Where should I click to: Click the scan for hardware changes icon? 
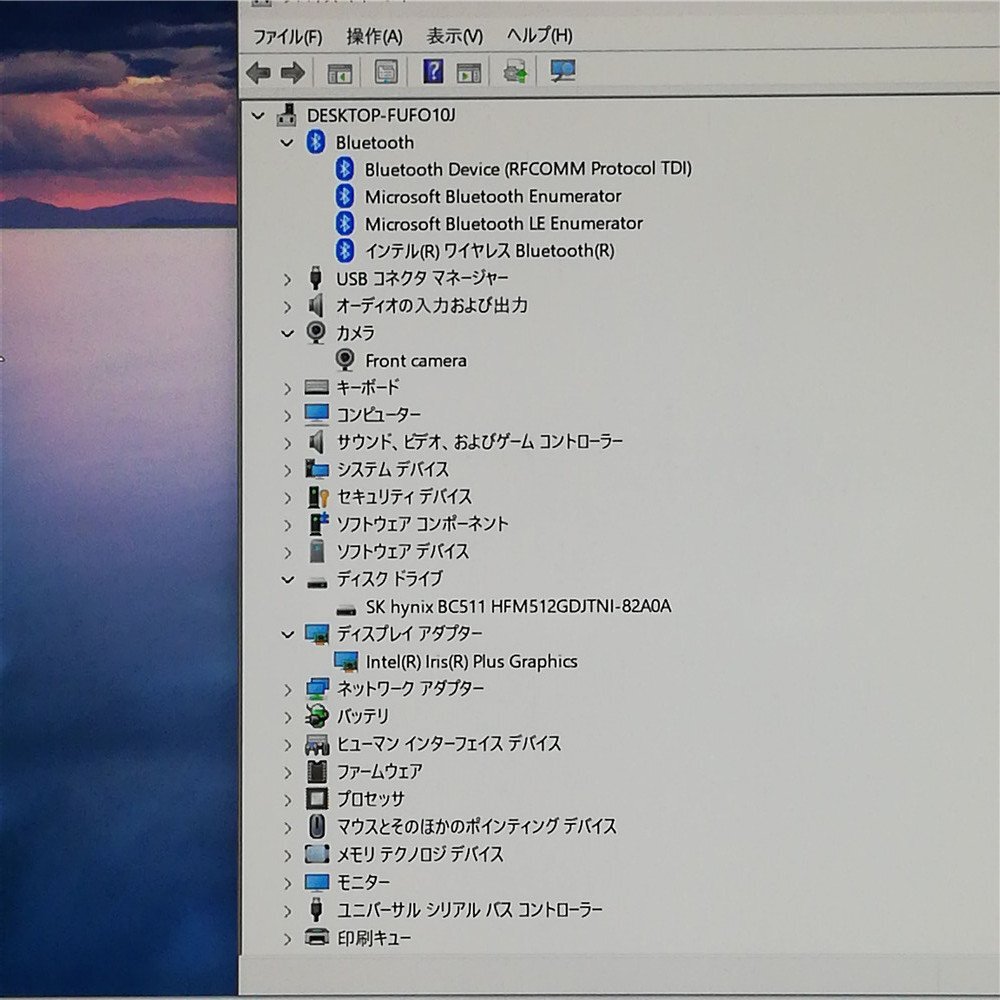click(x=562, y=72)
